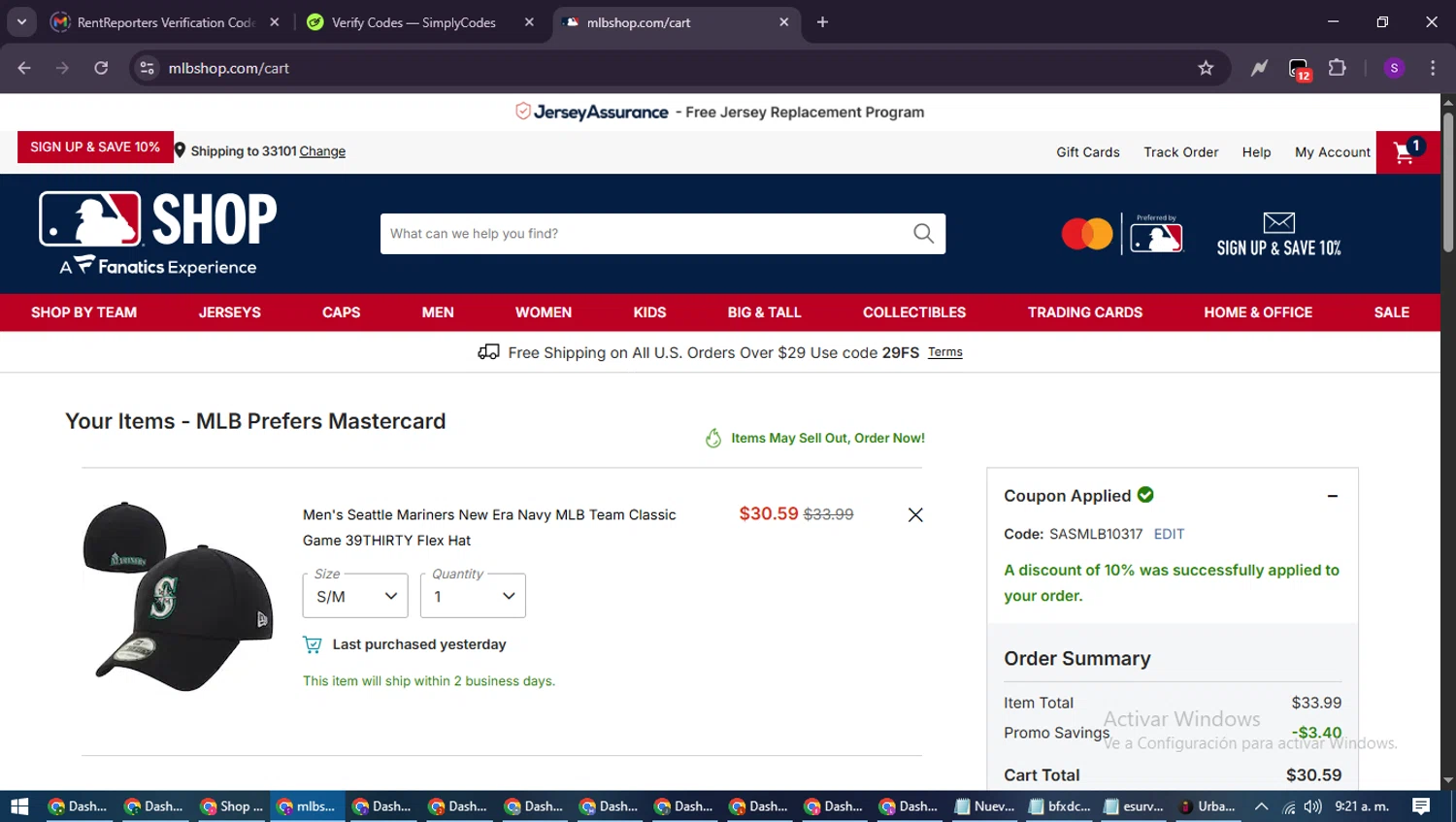The width and height of the screenshot is (1456, 822).
Task: Open a new browser tab
Action: [x=822, y=22]
